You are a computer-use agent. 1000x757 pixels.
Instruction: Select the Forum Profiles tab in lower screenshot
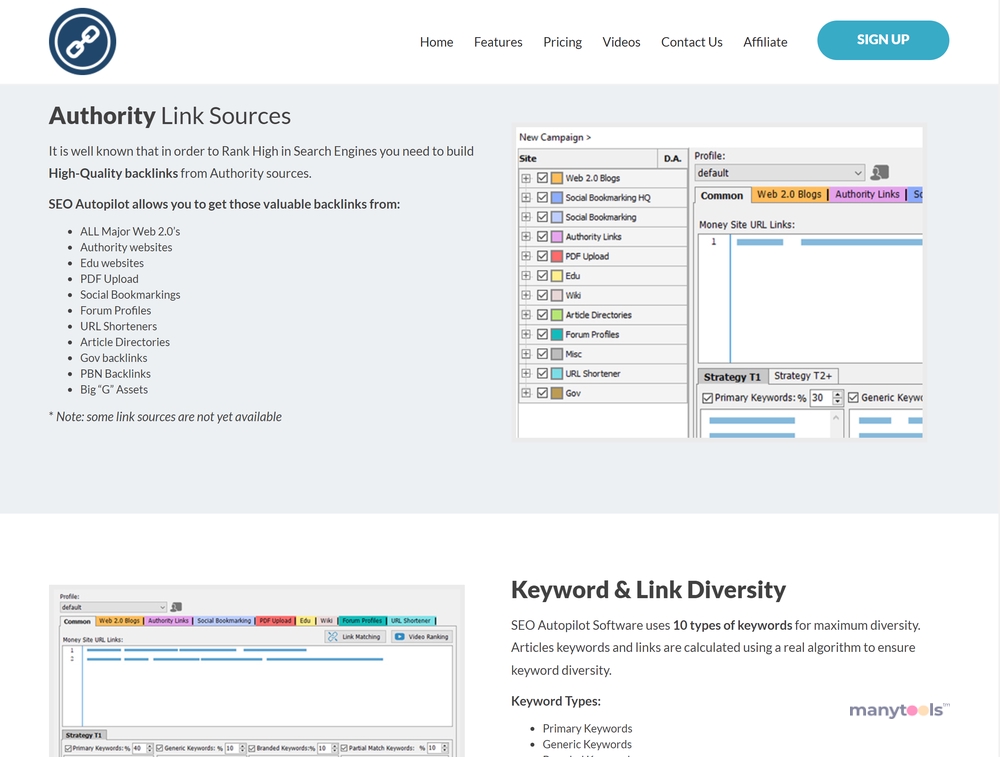point(362,621)
